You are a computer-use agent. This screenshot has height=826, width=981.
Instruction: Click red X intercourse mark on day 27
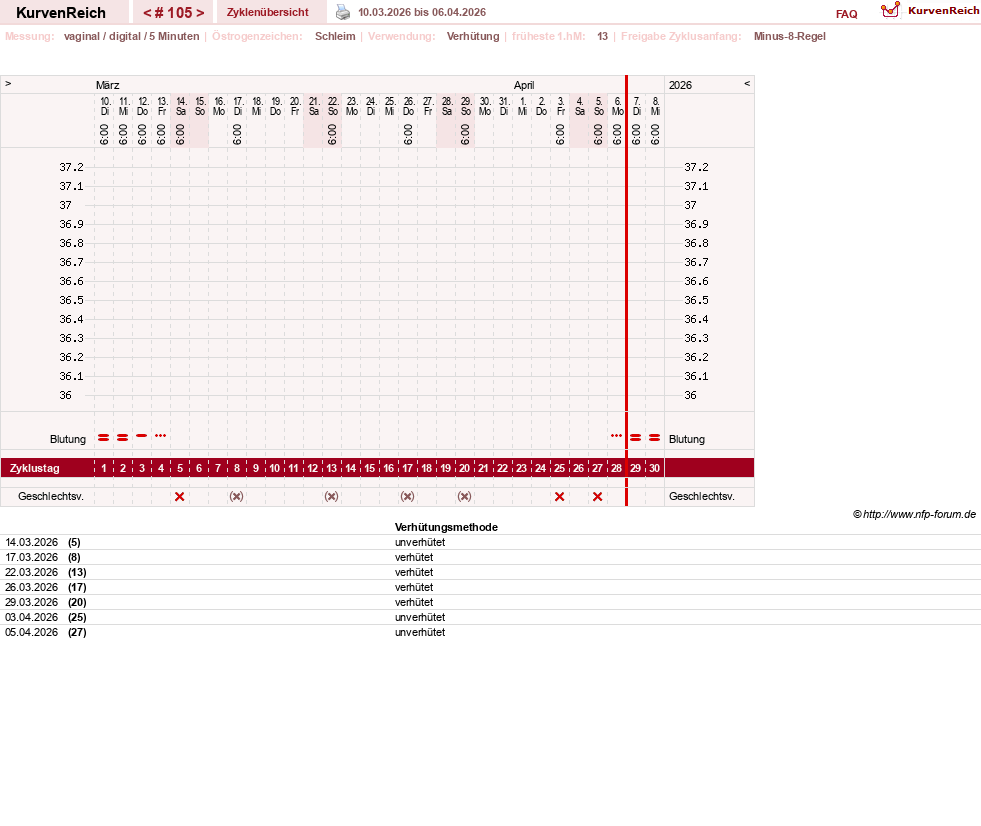point(597,496)
